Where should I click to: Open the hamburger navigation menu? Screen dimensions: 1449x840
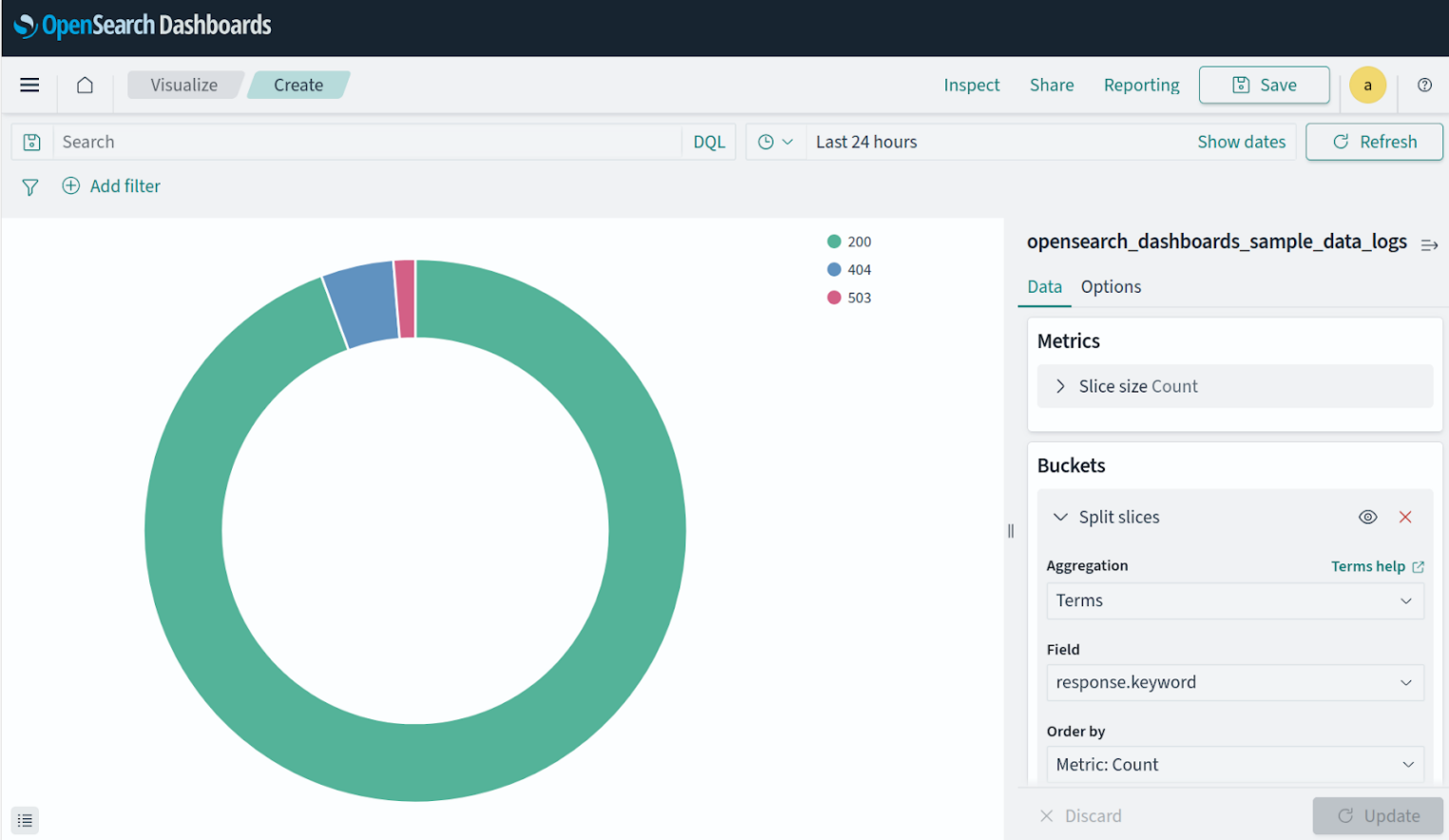coord(29,86)
